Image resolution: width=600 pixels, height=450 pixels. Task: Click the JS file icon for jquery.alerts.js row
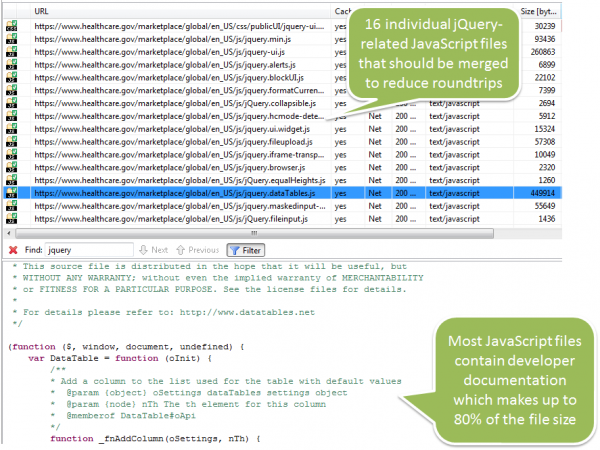pos(11,65)
